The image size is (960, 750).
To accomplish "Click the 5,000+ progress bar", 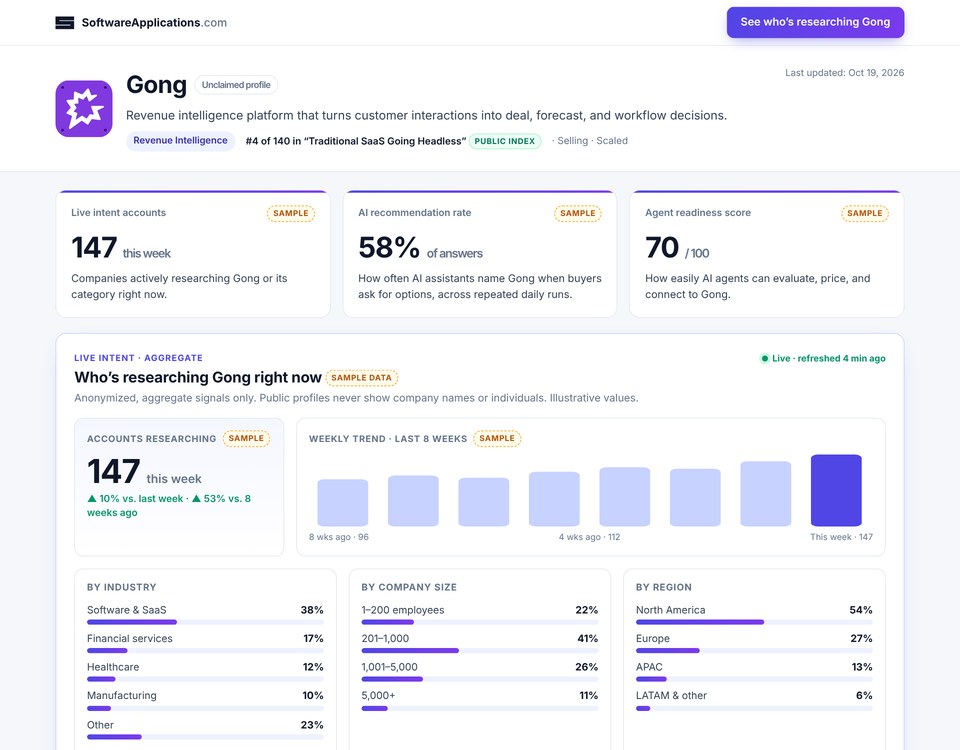I will (479, 708).
